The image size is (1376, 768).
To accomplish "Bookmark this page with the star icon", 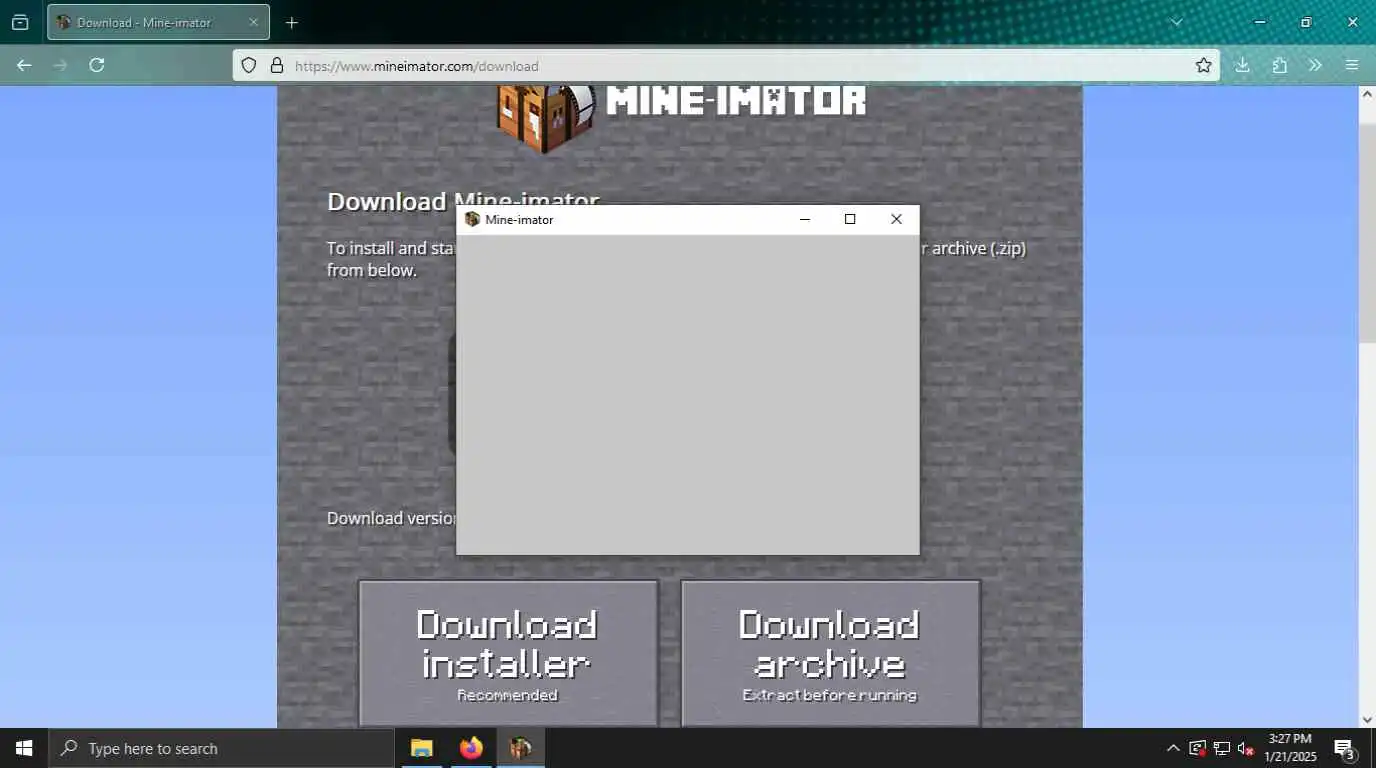I will coord(1204,65).
